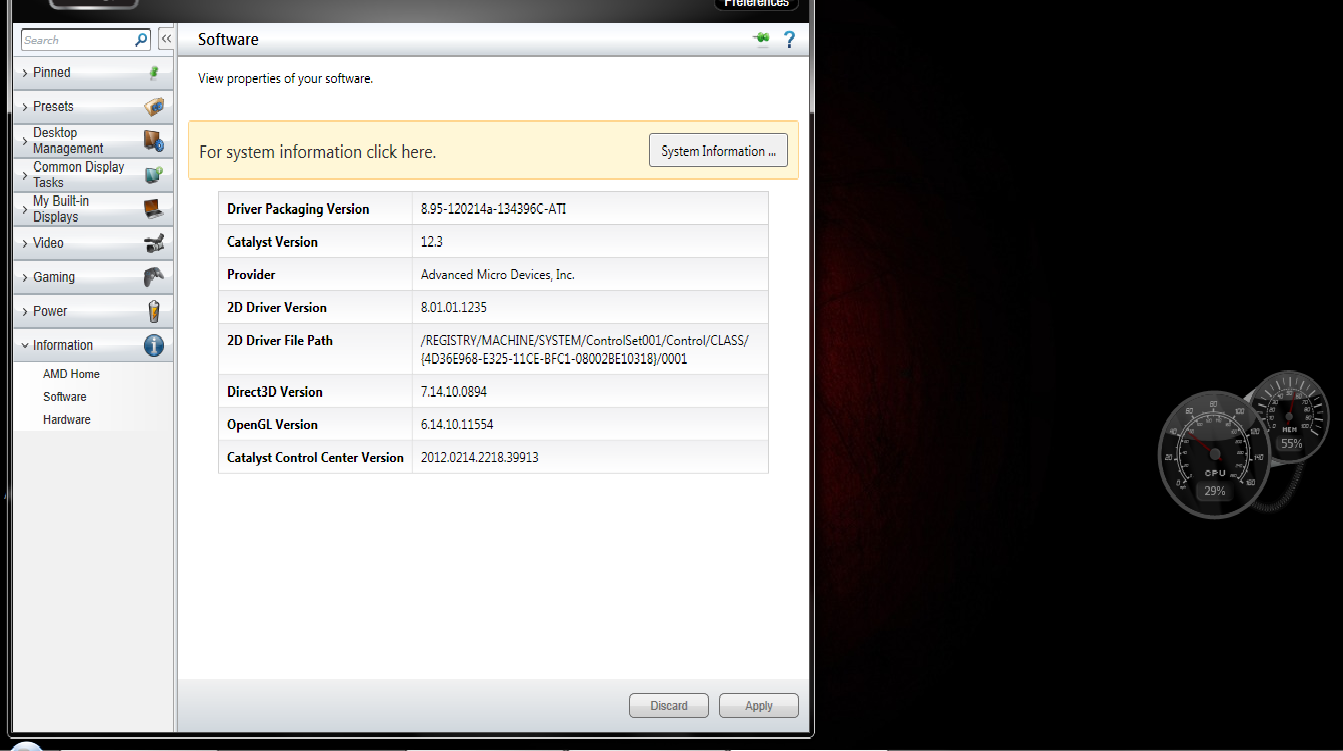
Task: Select the Hardware information page
Action: point(67,420)
